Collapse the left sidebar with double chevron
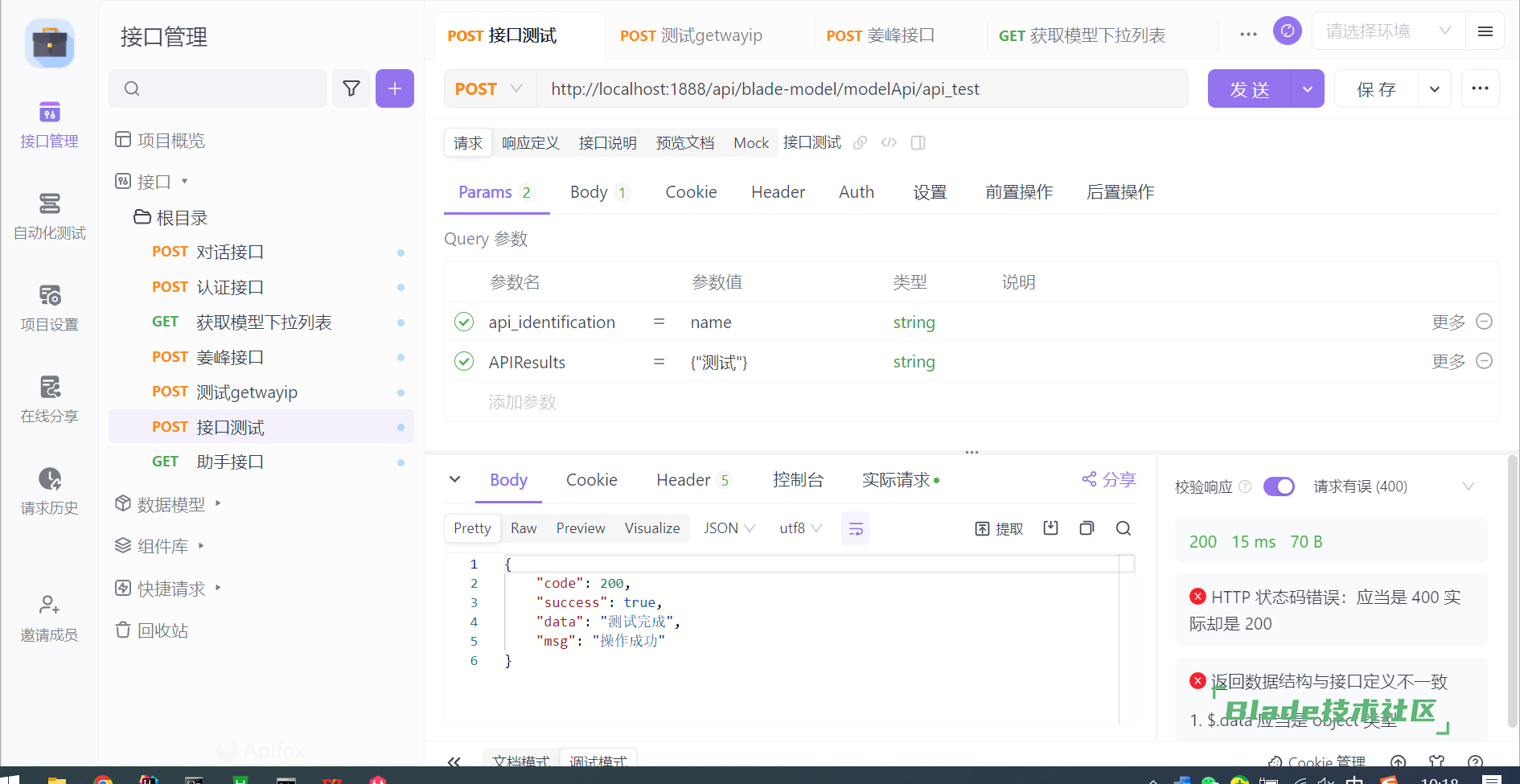The height and width of the screenshot is (784, 1520). [x=454, y=761]
